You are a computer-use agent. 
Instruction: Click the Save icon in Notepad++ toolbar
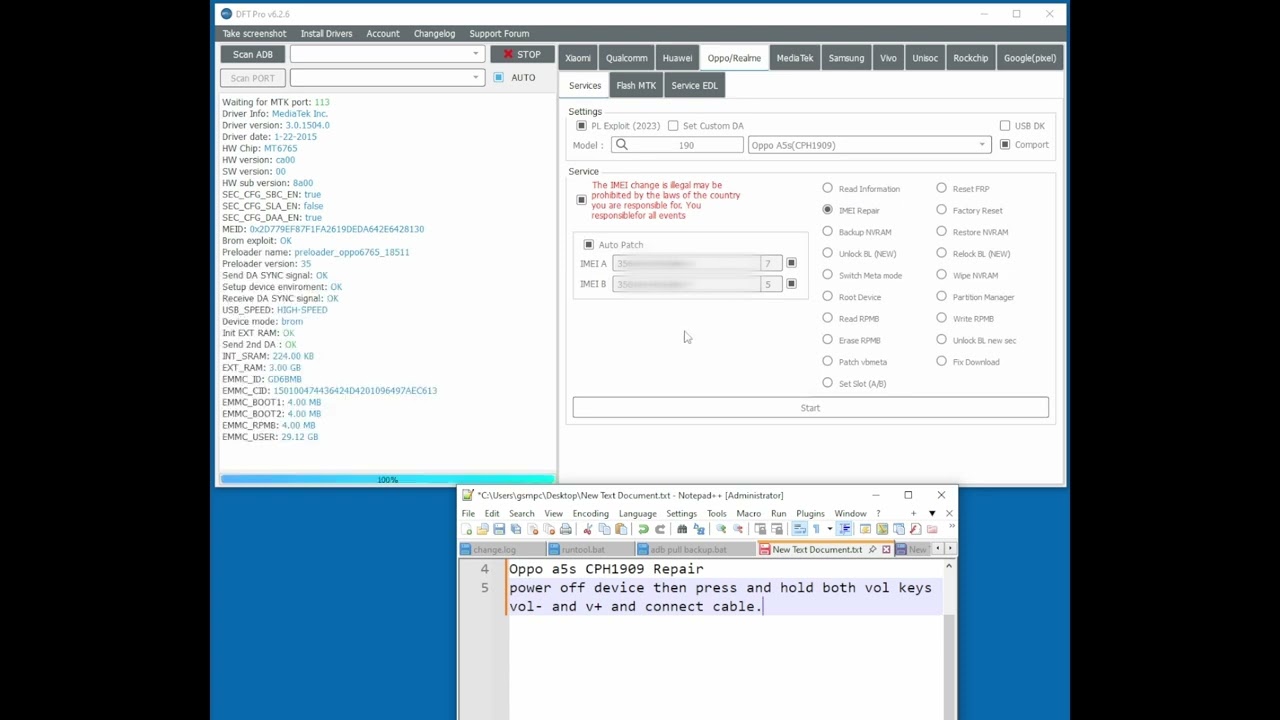tap(499, 529)
